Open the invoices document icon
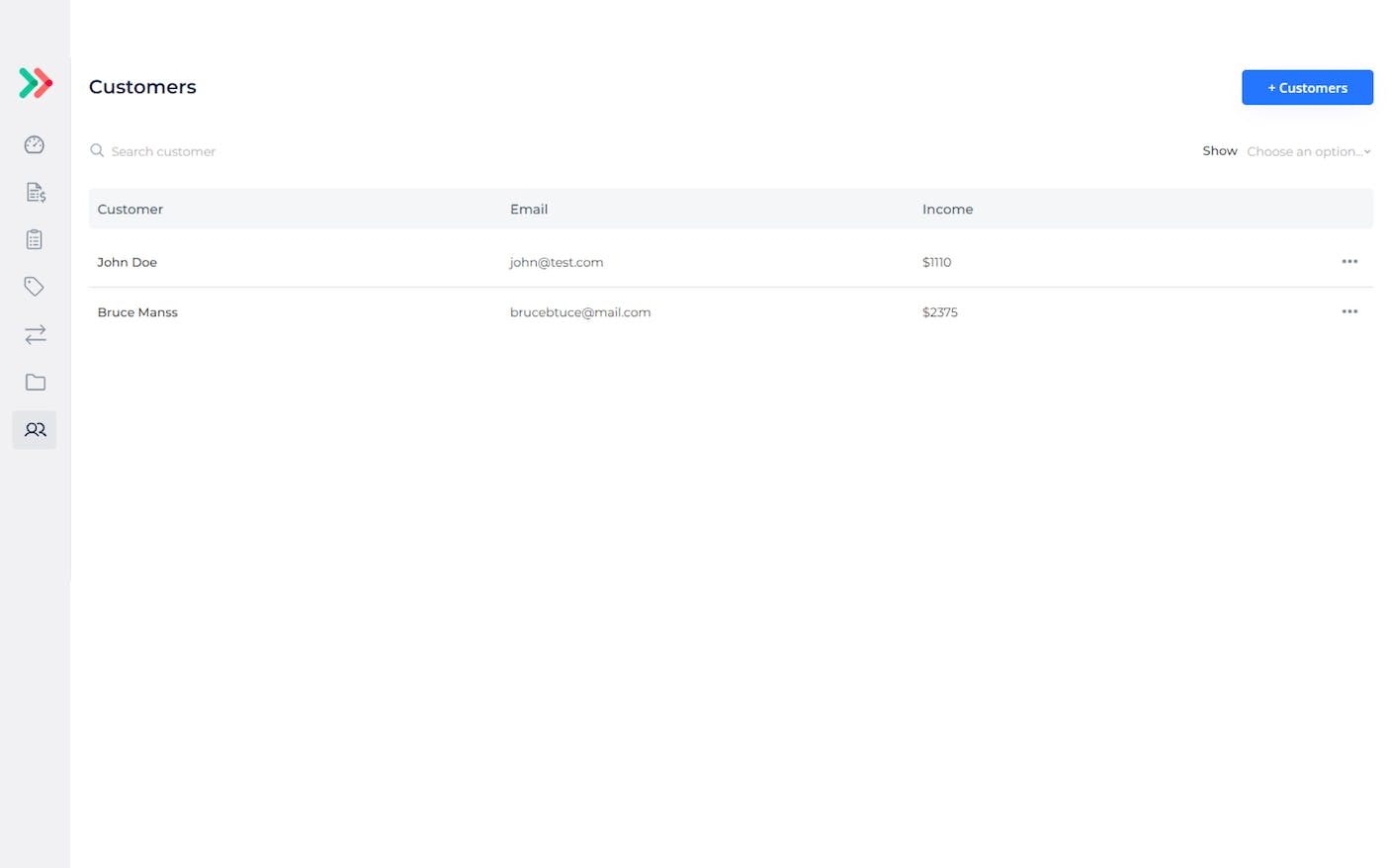 [35, 192]
